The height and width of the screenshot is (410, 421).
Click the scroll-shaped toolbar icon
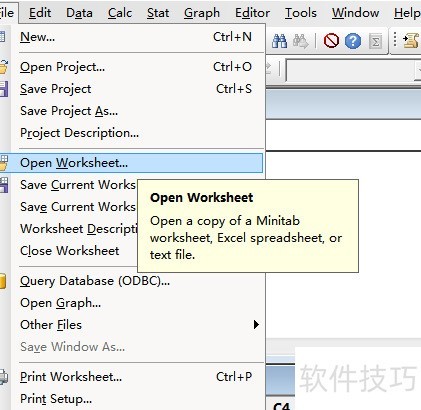(x=411, y=41)
